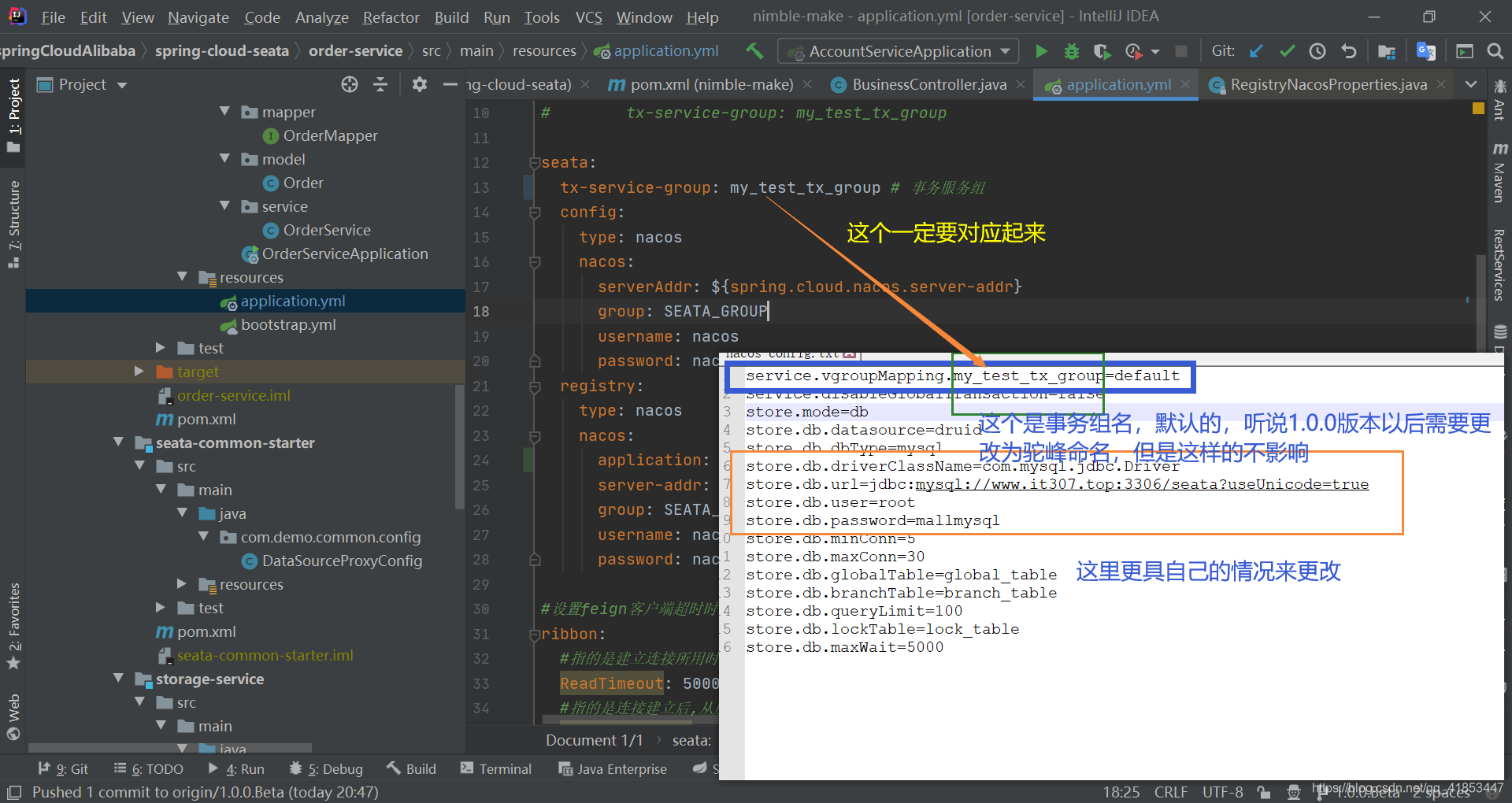Image resolution: width=1512 pixels, height=803 pixels.
Task: Open Project panel settings gear
Action: point(420,84)
